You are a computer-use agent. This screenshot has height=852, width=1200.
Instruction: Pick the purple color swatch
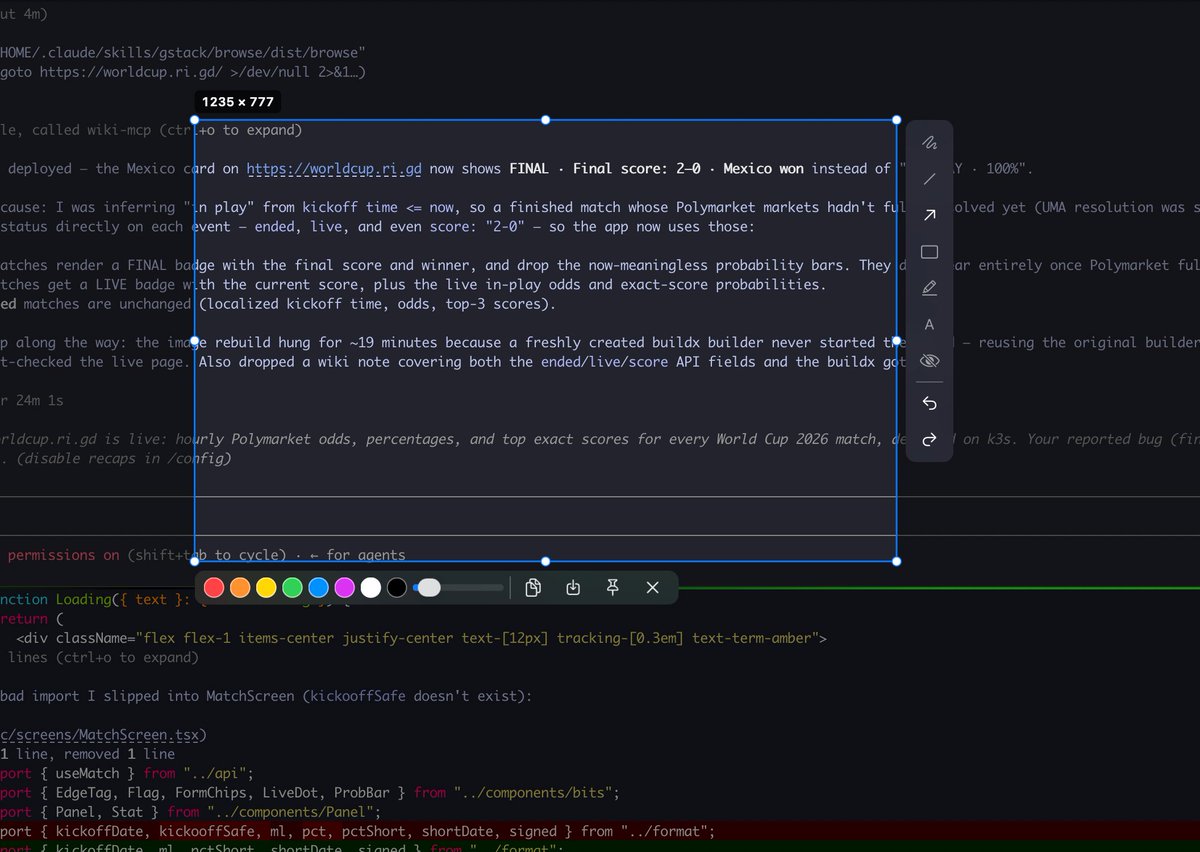tap(344, 588)
